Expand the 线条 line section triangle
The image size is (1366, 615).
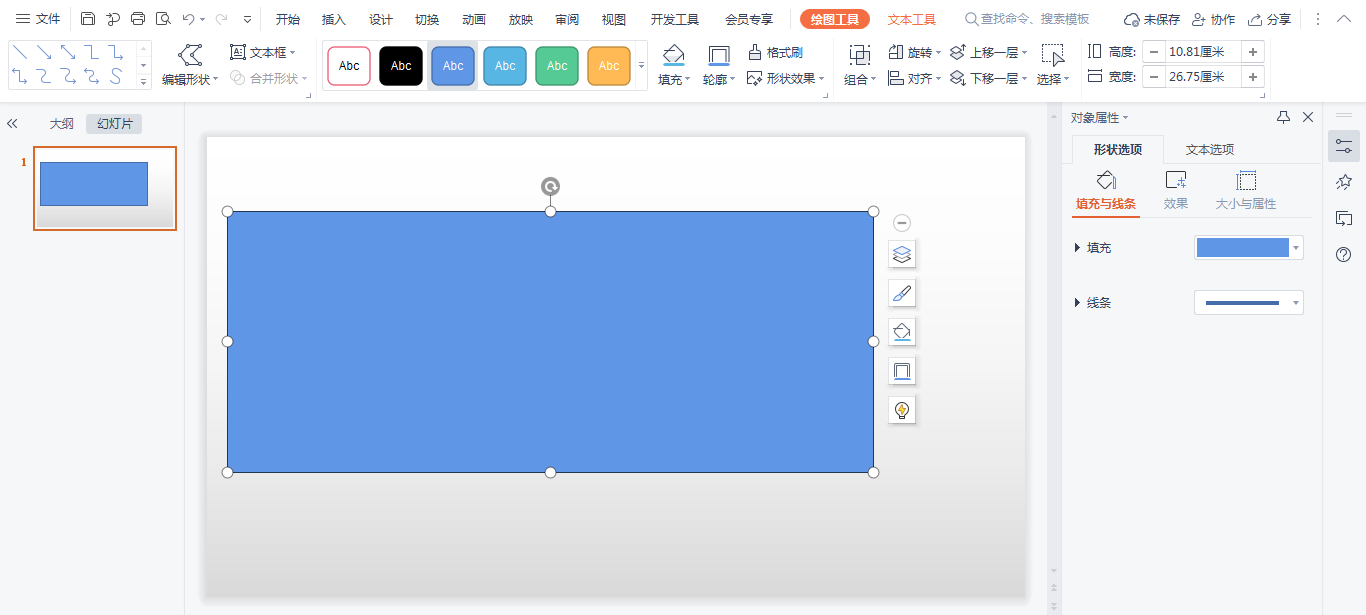[x=1077, y=302]
